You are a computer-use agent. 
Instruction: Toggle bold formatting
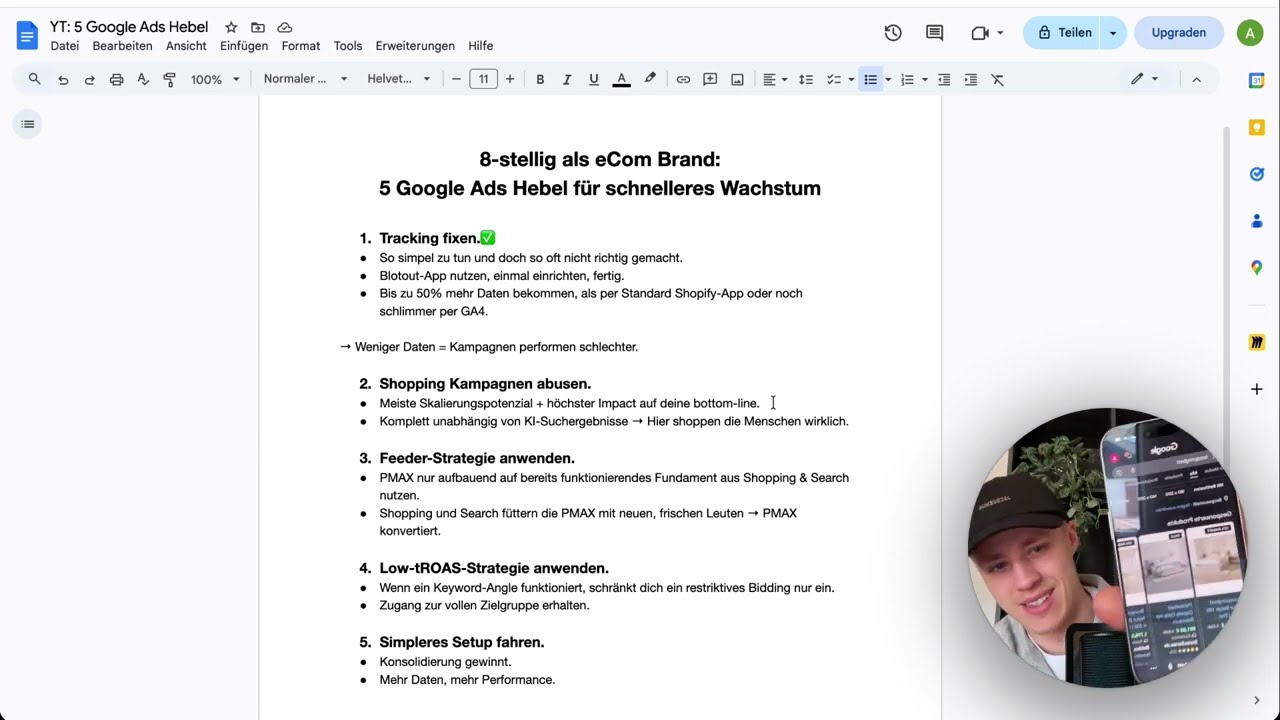click(x=540, y=79)
